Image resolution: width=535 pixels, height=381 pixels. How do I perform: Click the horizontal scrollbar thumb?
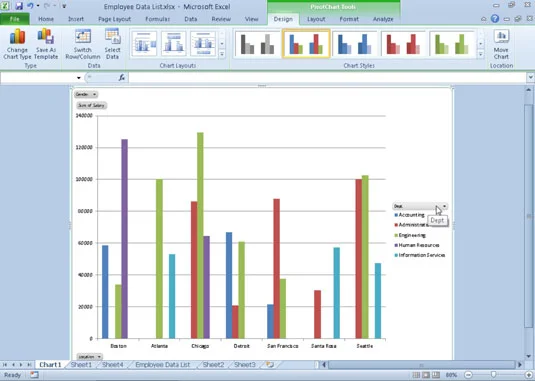[x=421, y=365]
